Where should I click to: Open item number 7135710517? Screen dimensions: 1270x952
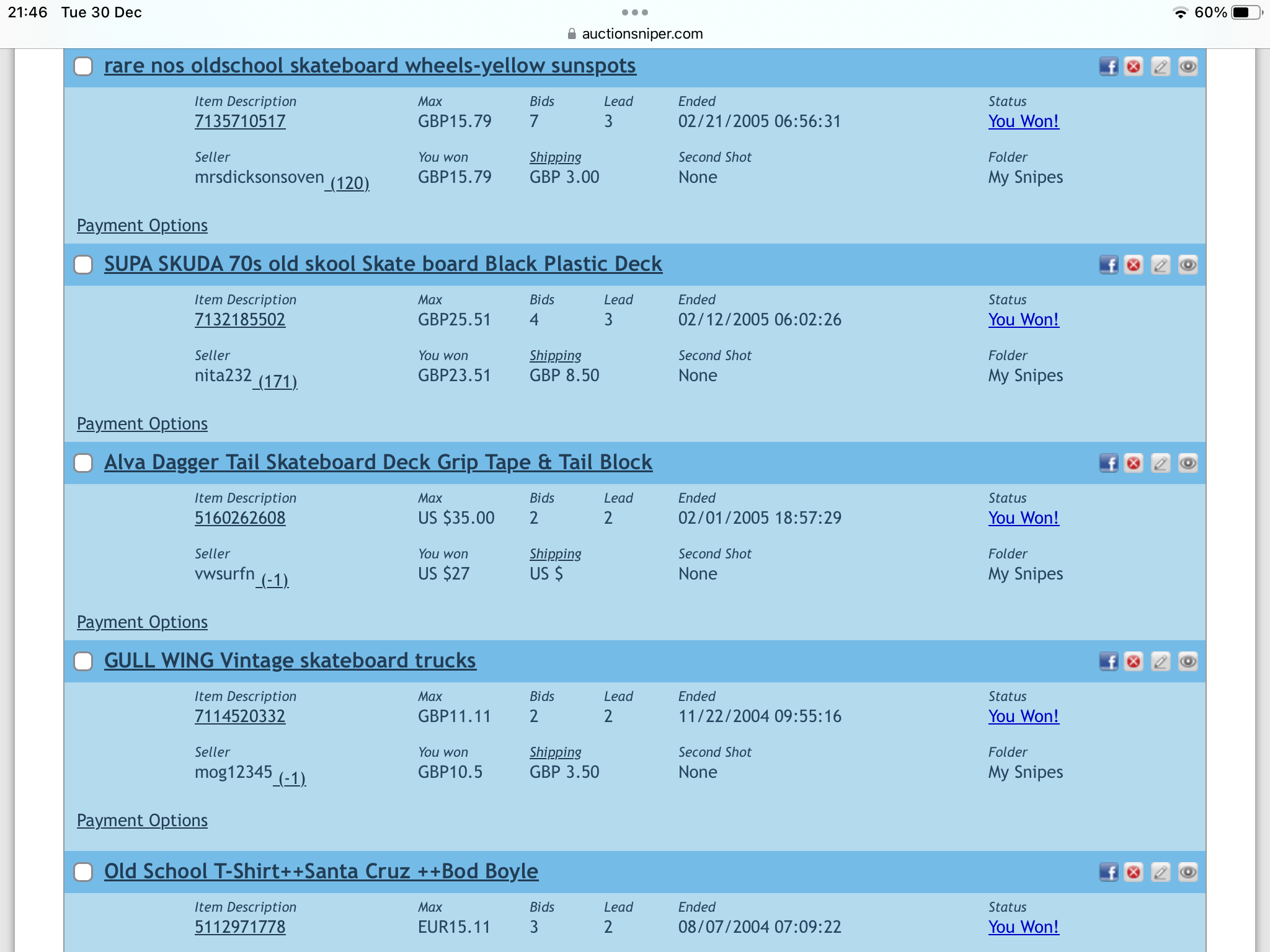point(240,121)
